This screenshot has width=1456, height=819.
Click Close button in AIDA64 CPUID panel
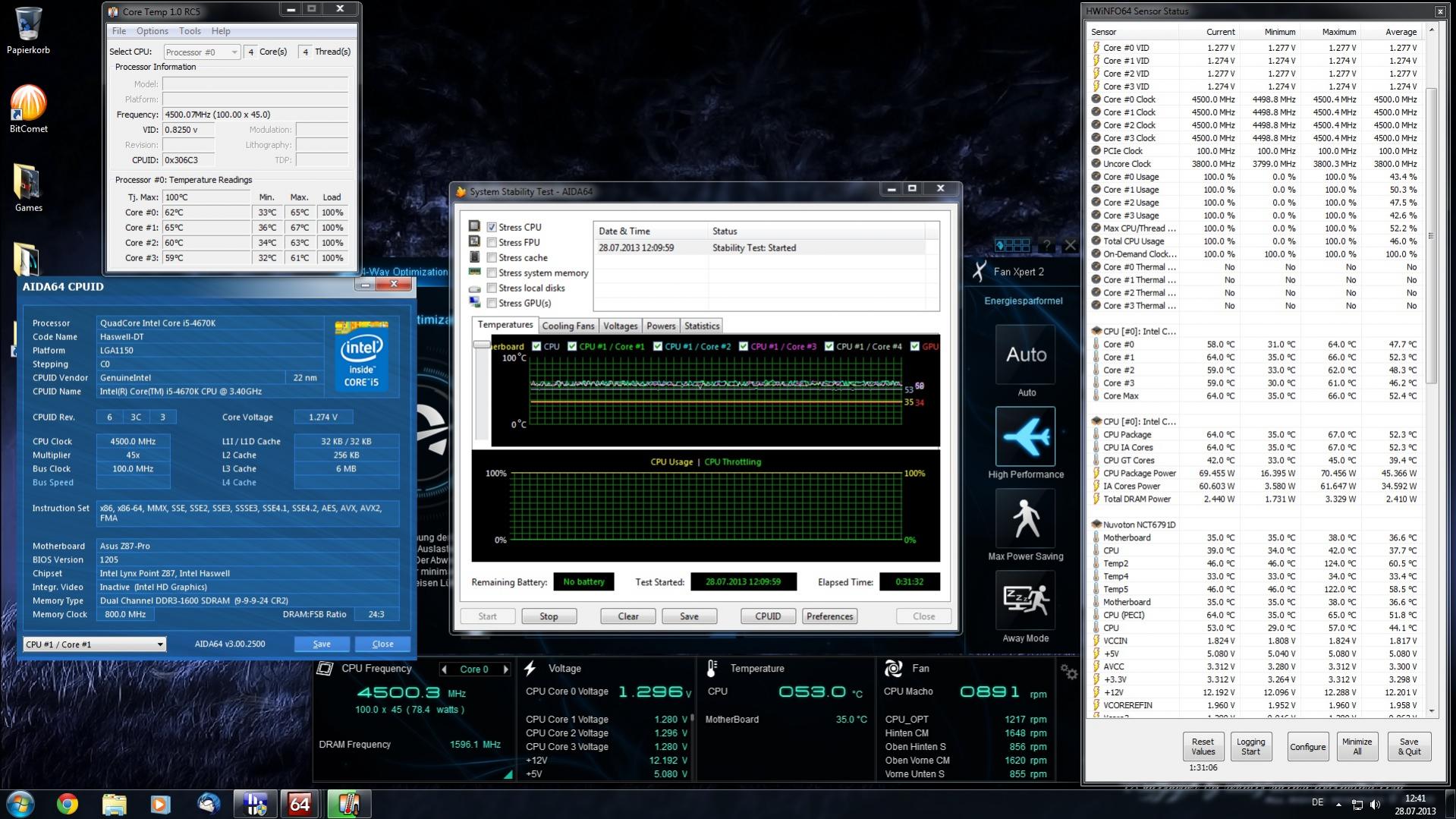(x=383, y=644)
